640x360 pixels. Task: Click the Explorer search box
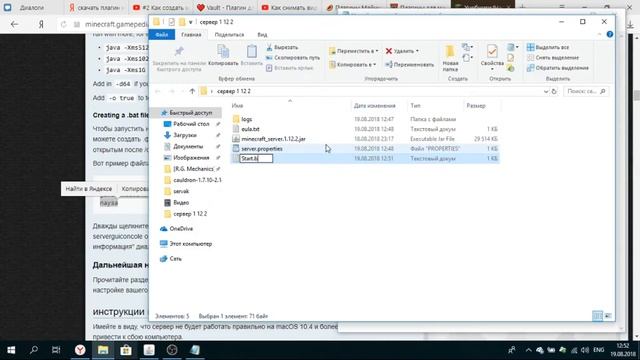pos(586,91)
